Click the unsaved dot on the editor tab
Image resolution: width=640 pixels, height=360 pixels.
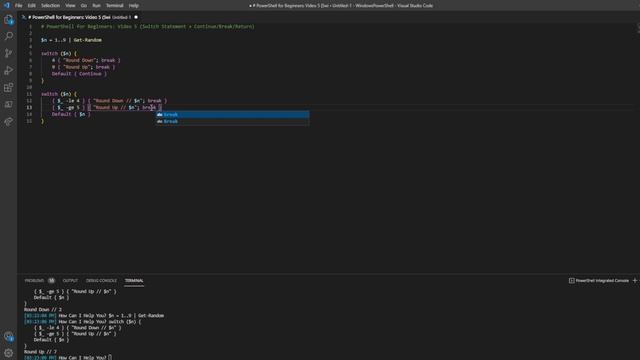coord(136,17)
